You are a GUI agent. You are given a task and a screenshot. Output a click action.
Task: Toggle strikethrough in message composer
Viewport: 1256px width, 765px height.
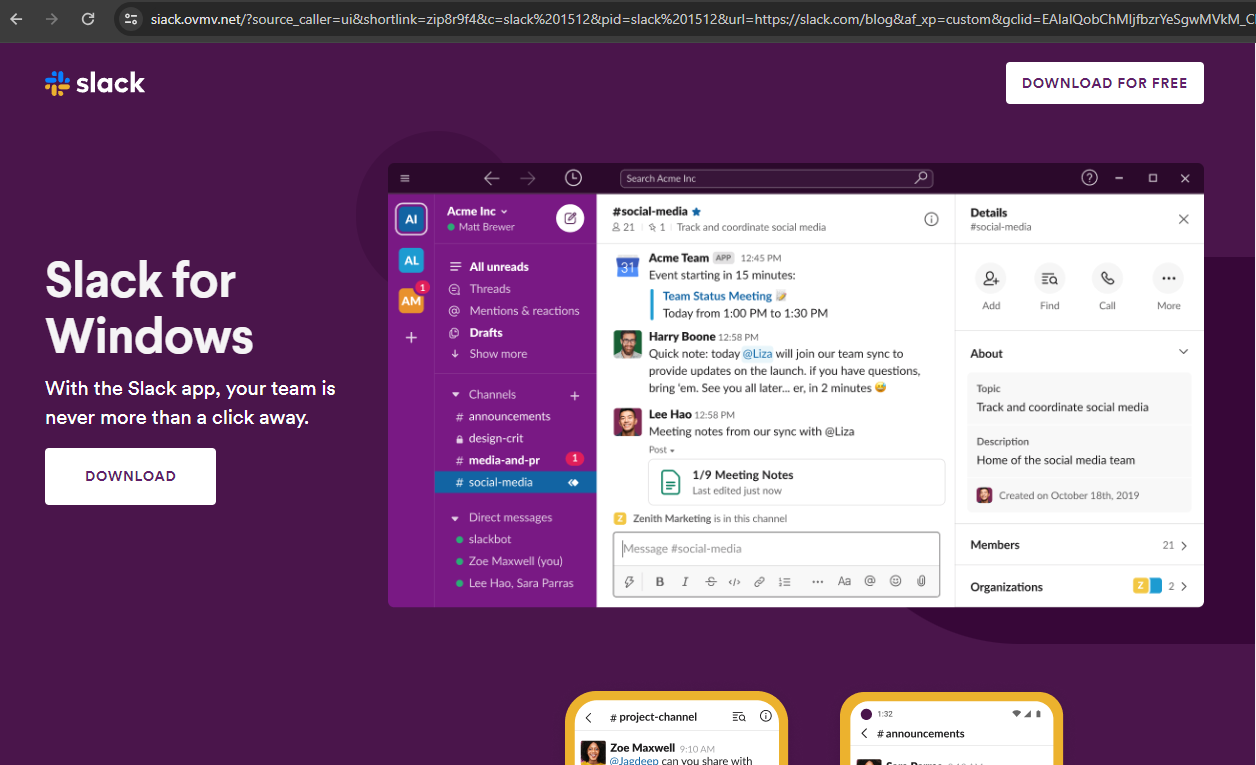pyautogui.click(x=711, y=581)
